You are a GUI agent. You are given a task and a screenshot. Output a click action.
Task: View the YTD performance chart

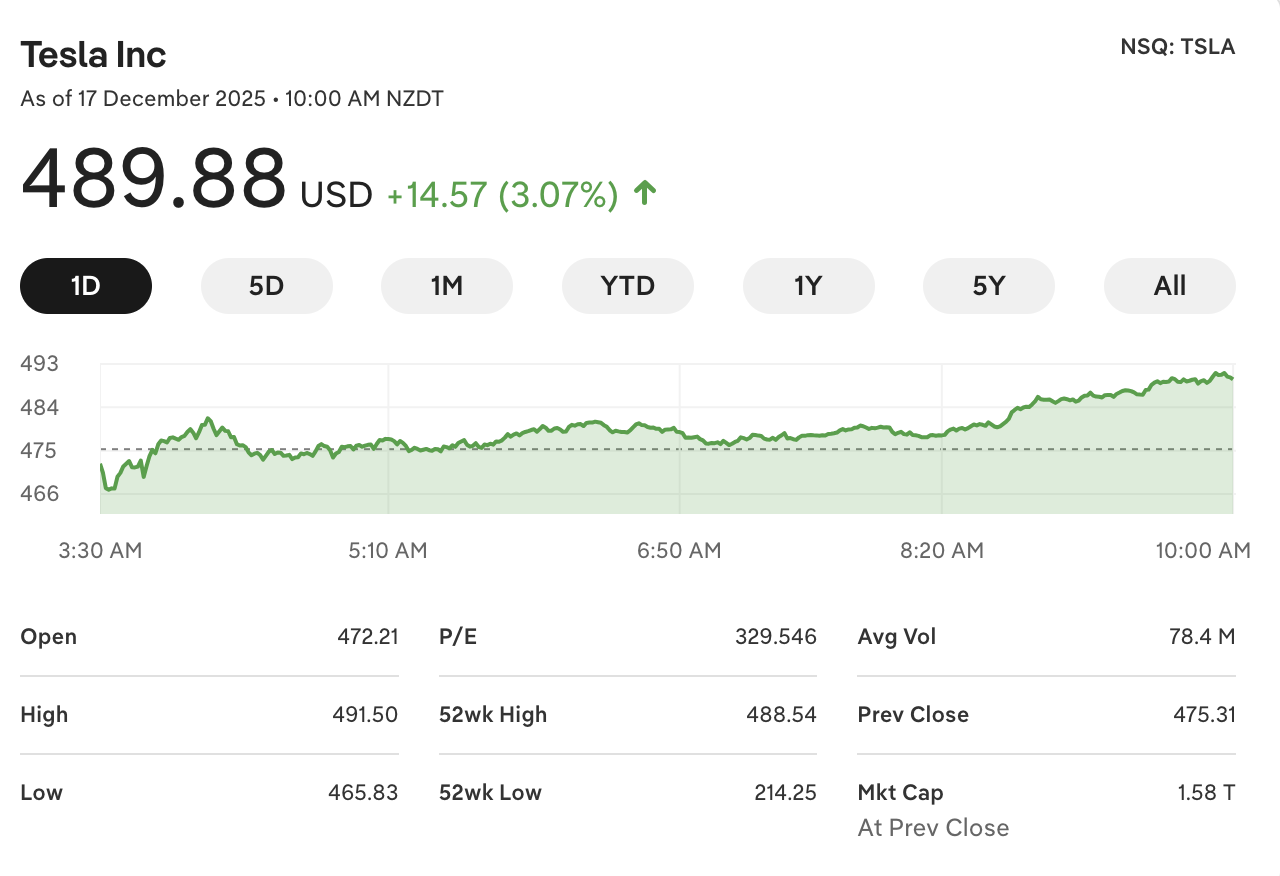pyautogui.click(x=627, y=285)
